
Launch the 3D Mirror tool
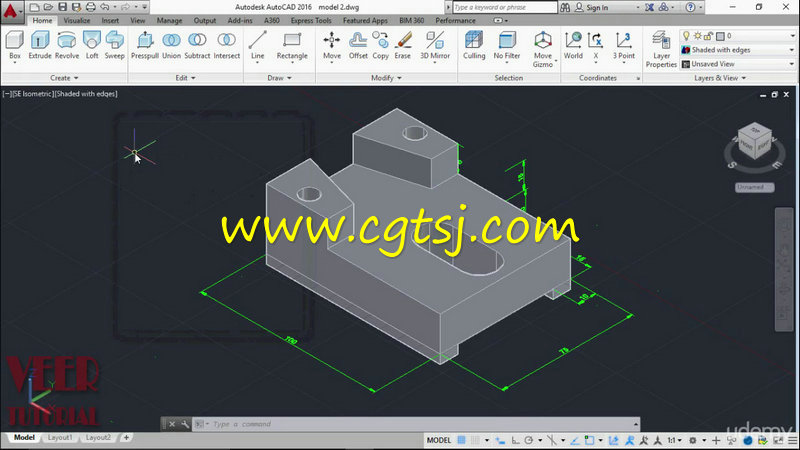pos(435,45)
